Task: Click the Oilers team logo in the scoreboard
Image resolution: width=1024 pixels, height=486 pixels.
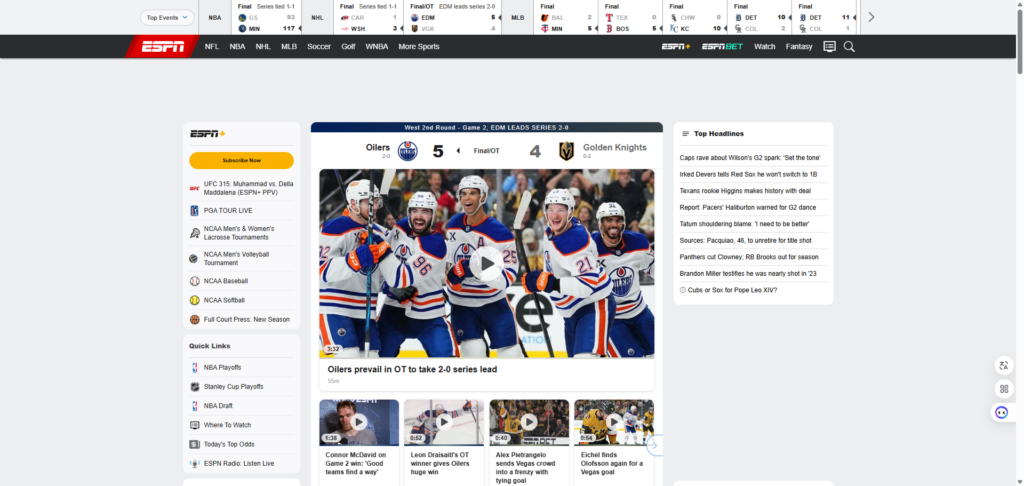Action: 408,151
